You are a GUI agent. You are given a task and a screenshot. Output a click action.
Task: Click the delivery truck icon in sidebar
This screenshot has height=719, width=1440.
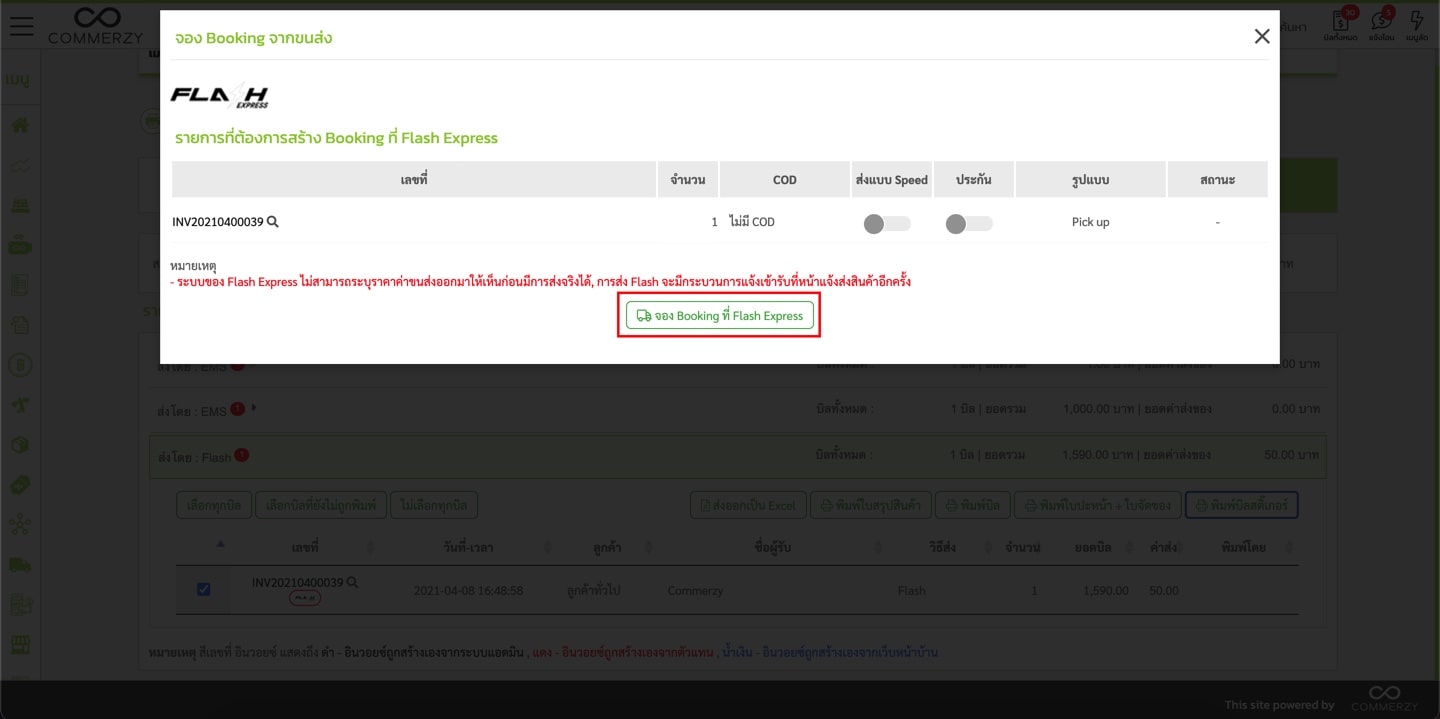tap(20, 565)
